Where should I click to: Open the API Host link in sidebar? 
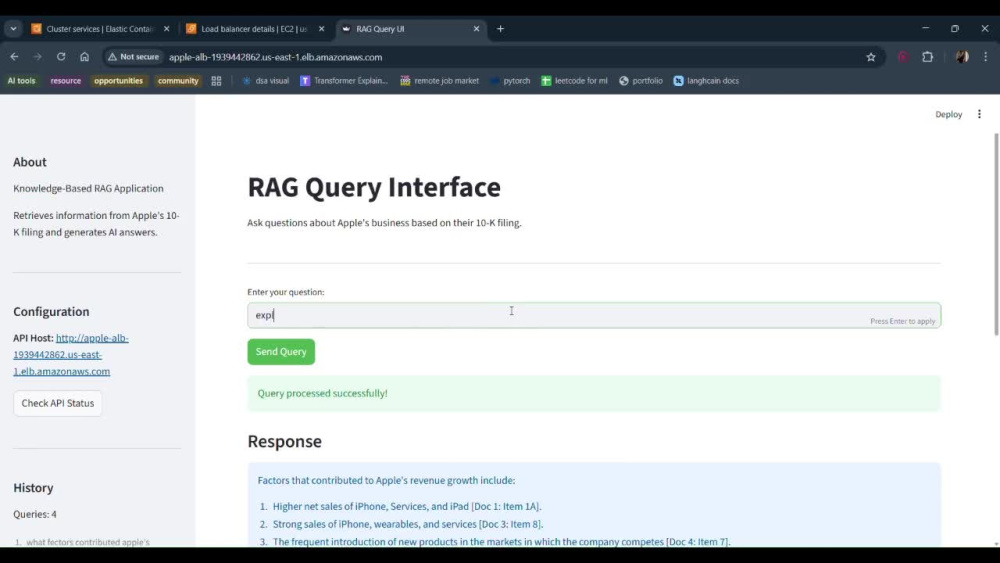coord(71,355)
